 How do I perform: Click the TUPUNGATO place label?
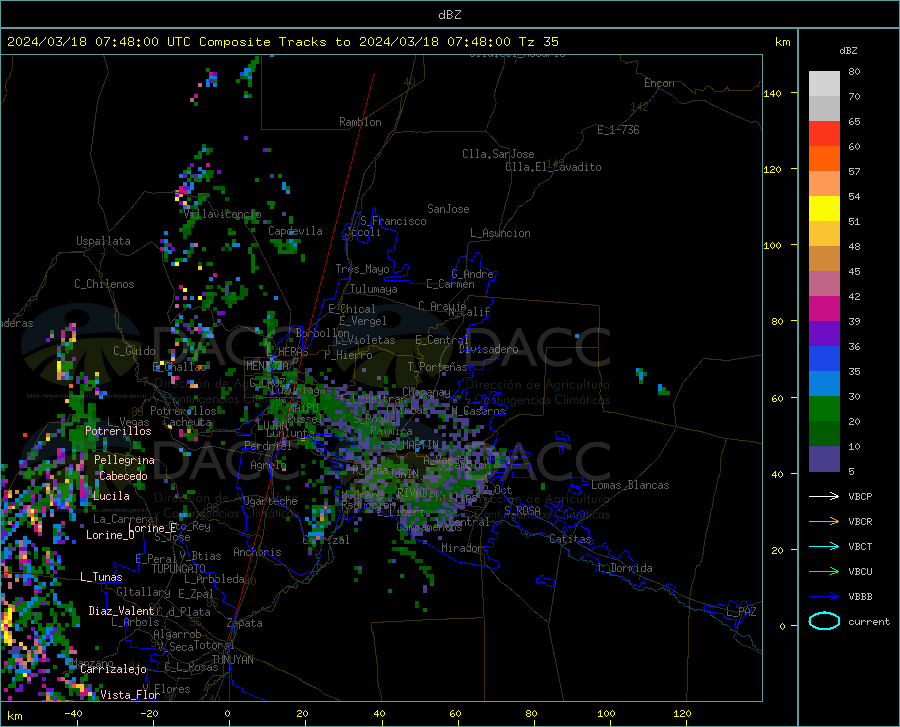click(x=179, y=569)
